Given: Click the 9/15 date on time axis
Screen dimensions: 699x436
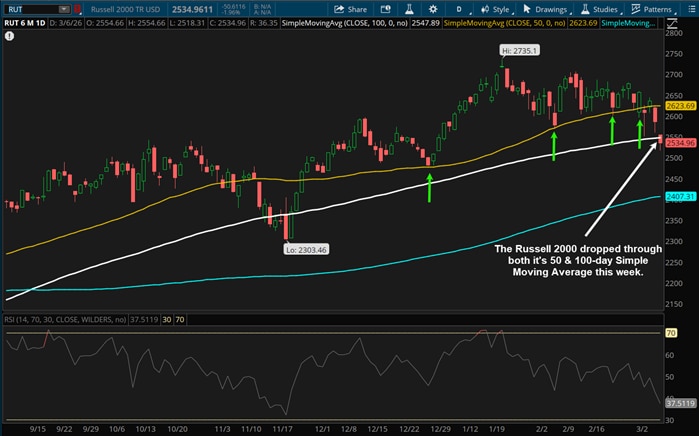Looking at the screenshot, I should (x=37, y=429).
